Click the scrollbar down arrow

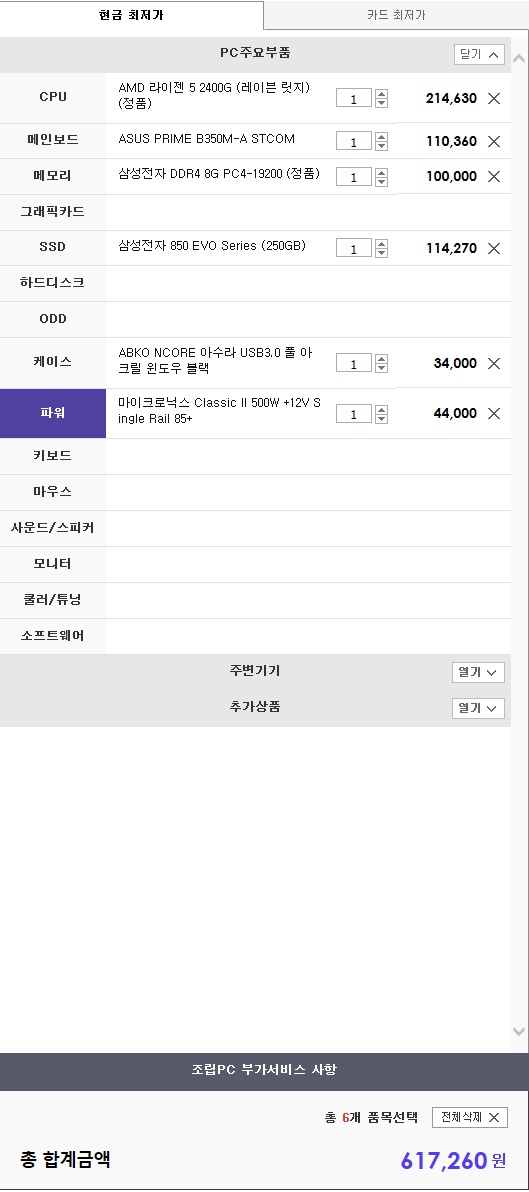(x=519, y=1032)
